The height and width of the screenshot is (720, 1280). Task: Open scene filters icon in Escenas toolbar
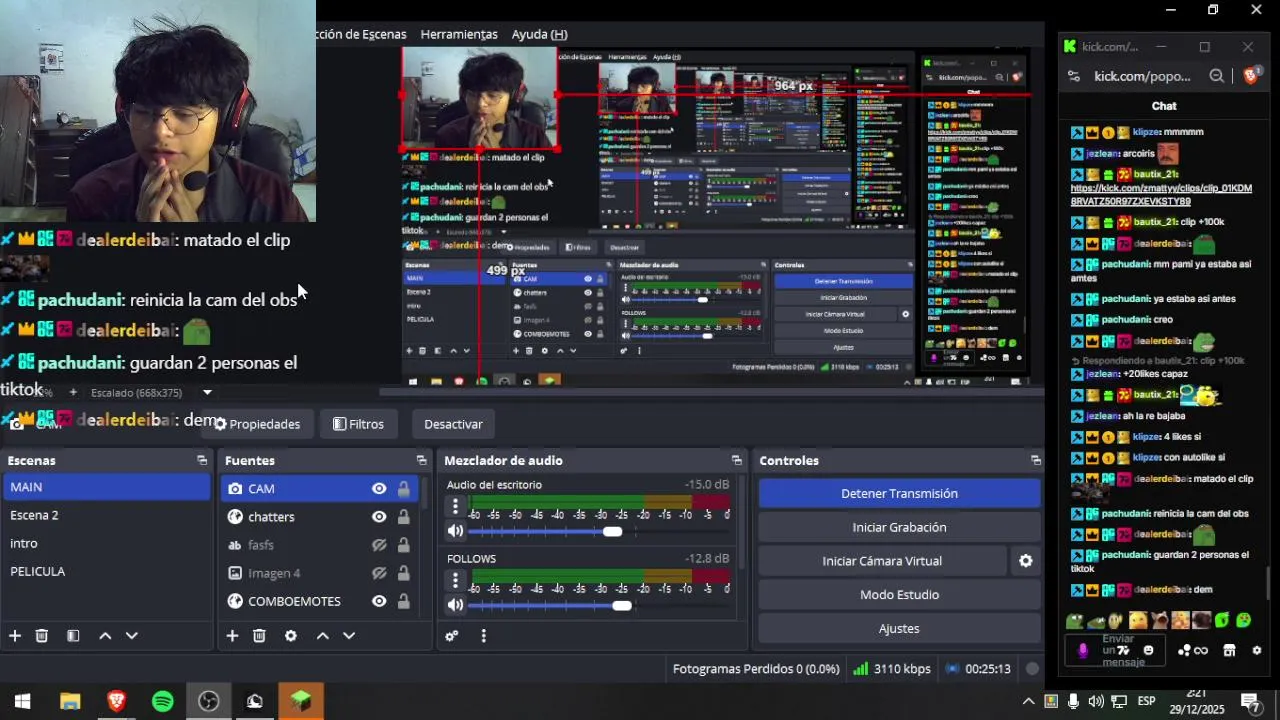tap(73, 636)
